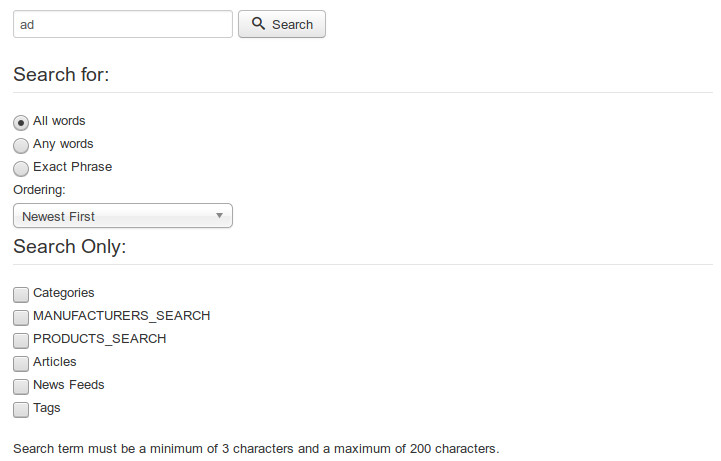The height and width of the screenshot is (461, 721).
Task: Click the Search button
Action: tap(282, 24)
